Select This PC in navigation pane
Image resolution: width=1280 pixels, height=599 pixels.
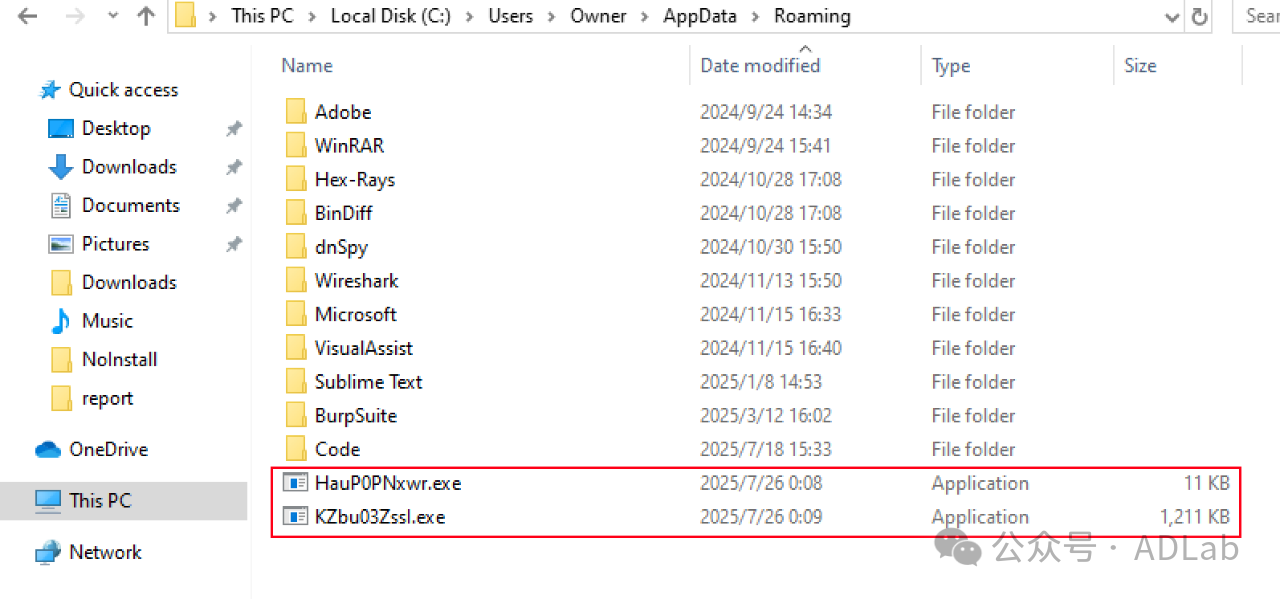[99, 500]
